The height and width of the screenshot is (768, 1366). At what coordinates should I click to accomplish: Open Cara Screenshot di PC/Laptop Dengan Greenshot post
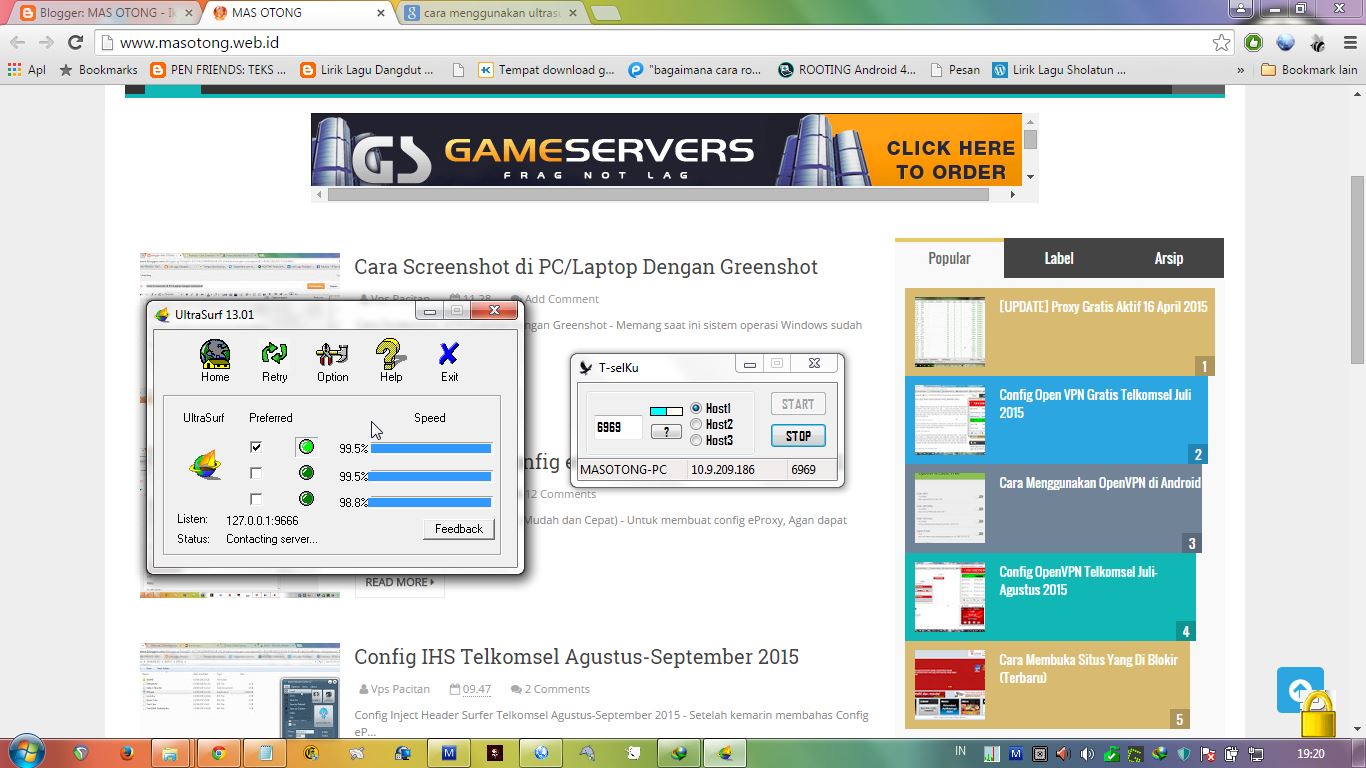click(586, 267)
